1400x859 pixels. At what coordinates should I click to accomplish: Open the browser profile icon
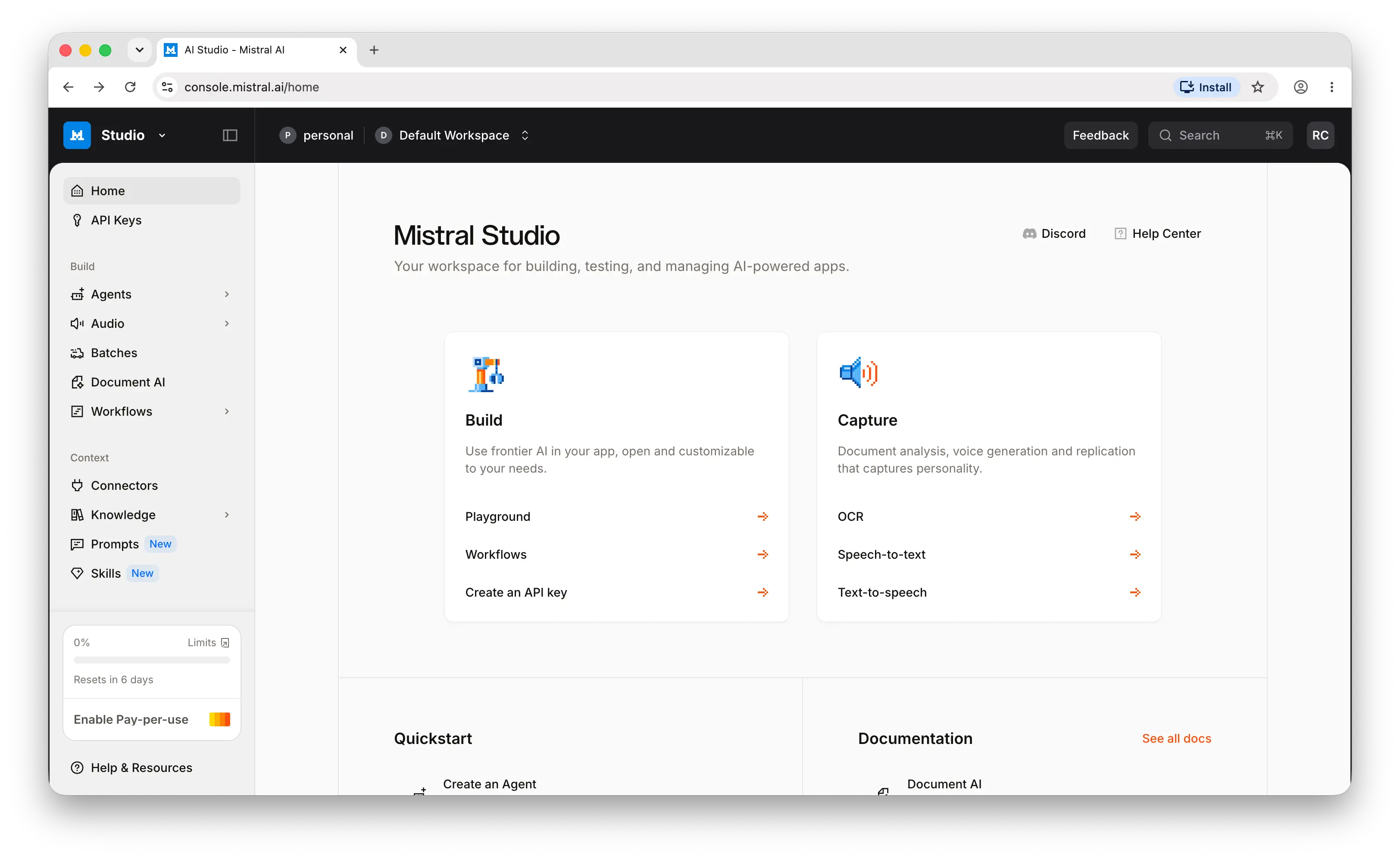coord(1300,87)
